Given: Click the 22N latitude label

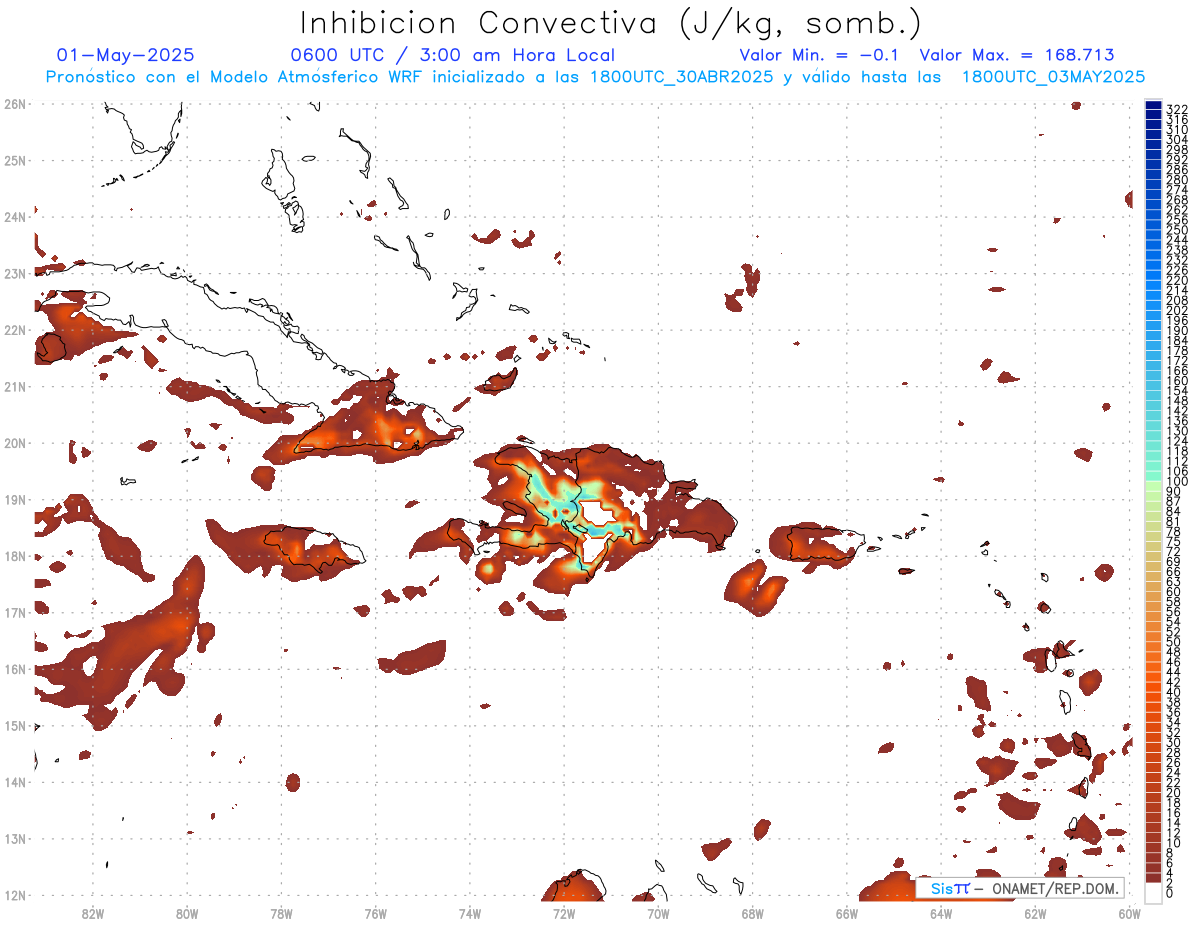Looking at the screenshot, I should [x=14, y=330].
